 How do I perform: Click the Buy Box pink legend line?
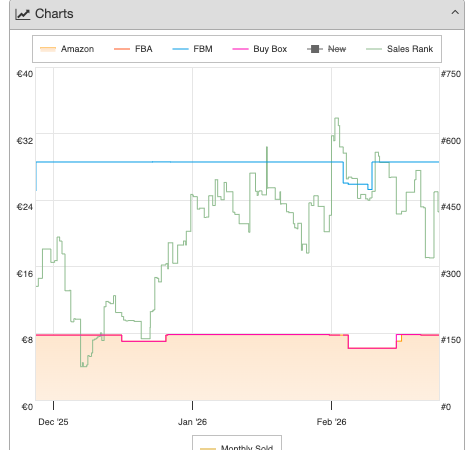point(240,49)
